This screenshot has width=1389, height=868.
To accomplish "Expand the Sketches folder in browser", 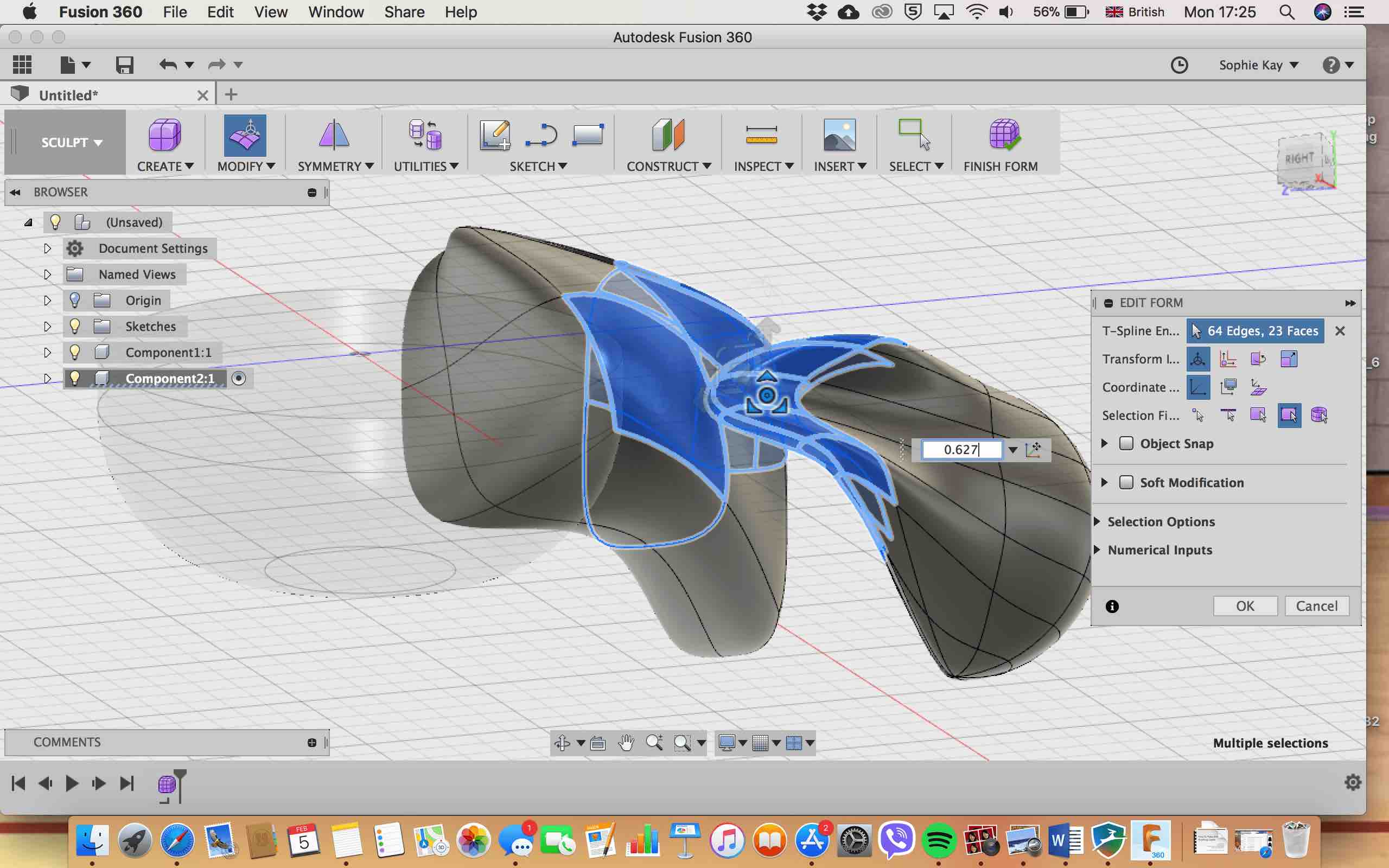I will coord(47,326).
